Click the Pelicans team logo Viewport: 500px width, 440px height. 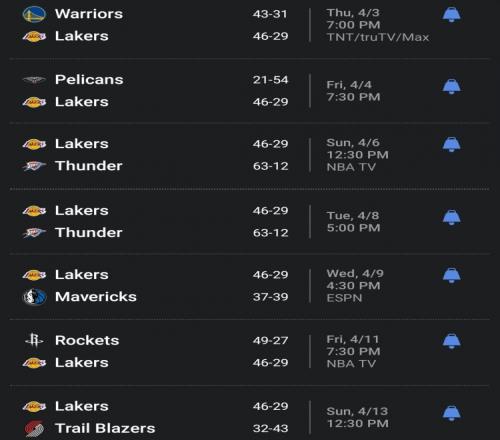[34, 80]
